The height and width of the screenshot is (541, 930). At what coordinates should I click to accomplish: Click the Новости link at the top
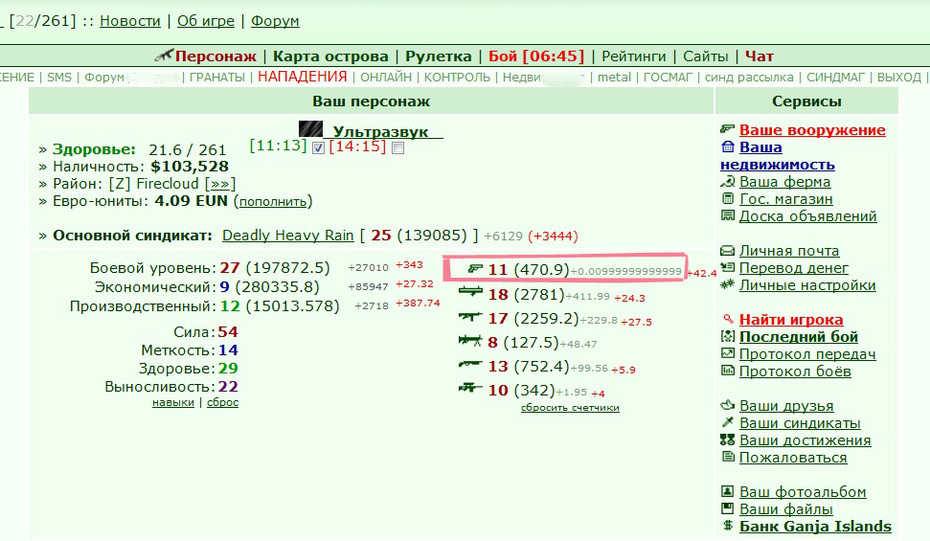[x=130, y=21]
